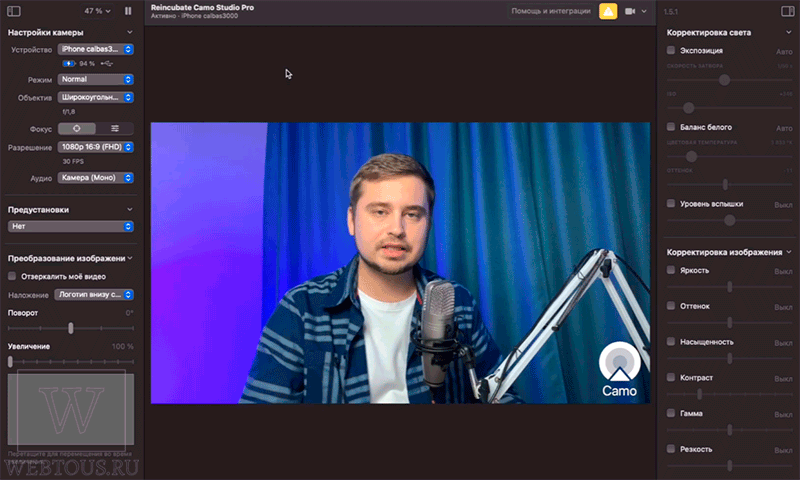This screenshot has width=800, height=480.
Task: Click the Поворот rotation slider
Action: click(70, 328)
